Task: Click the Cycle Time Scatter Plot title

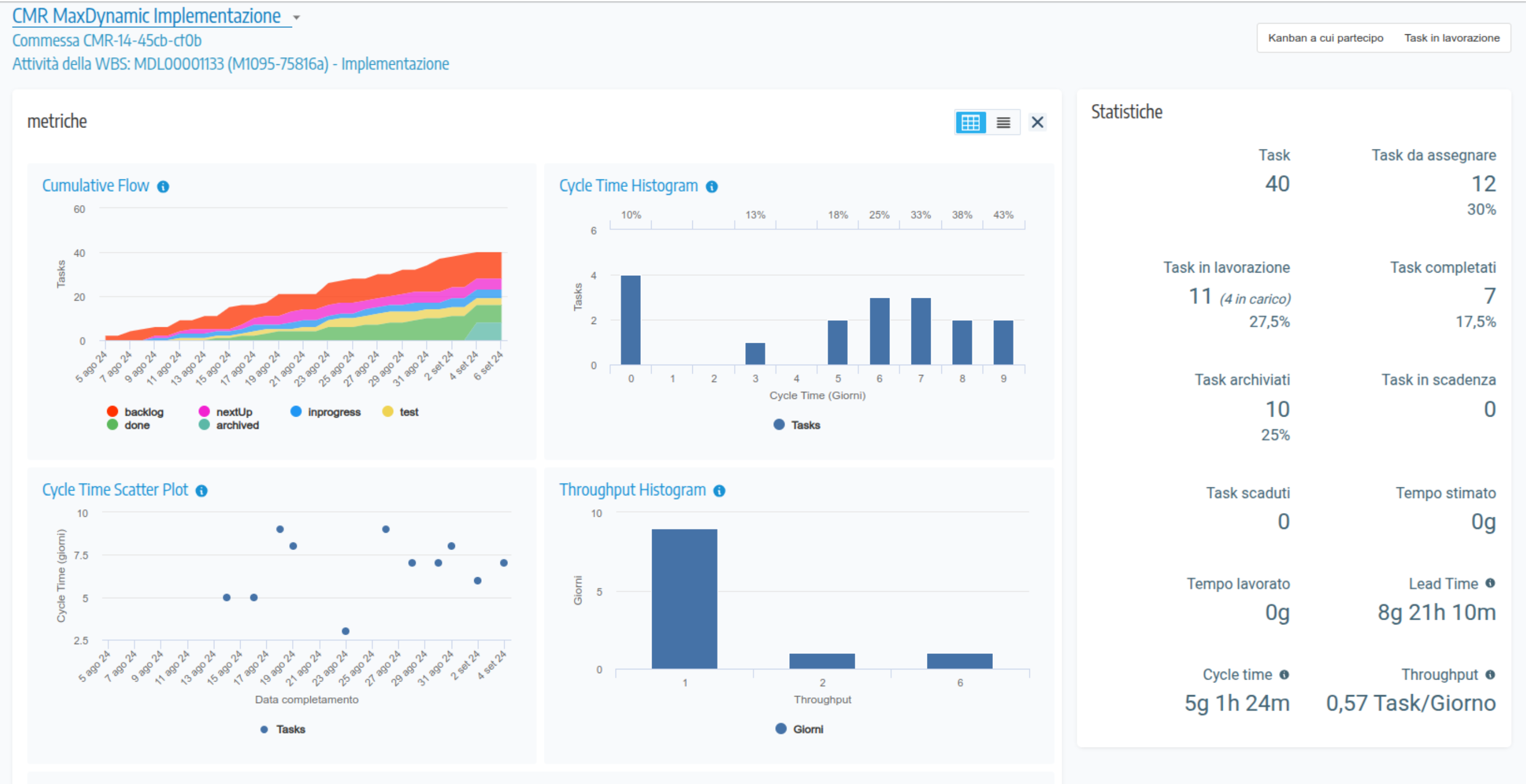Action: tap(115, 489)
